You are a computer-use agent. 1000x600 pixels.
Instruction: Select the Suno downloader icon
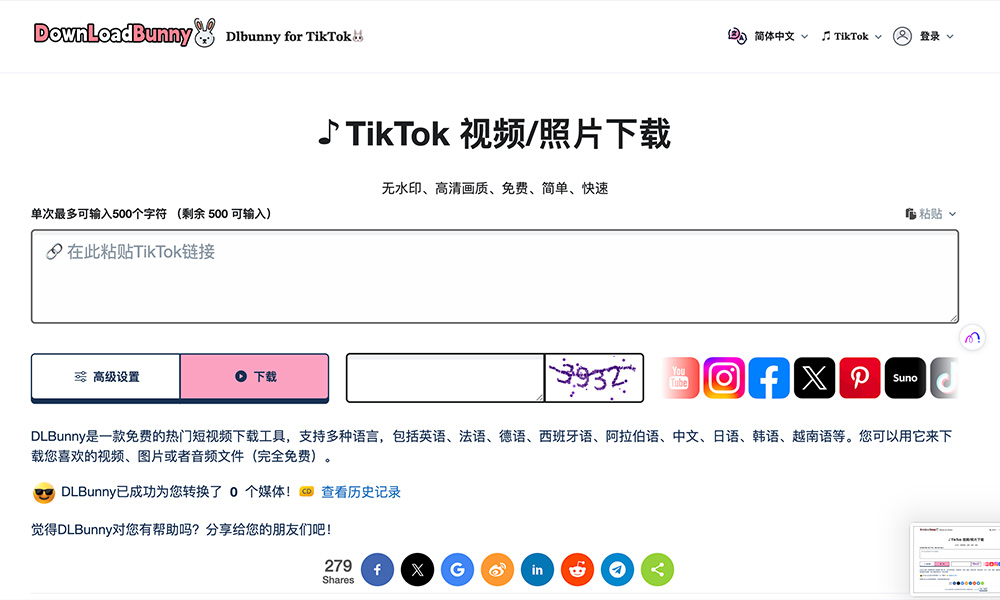(905, 377)
